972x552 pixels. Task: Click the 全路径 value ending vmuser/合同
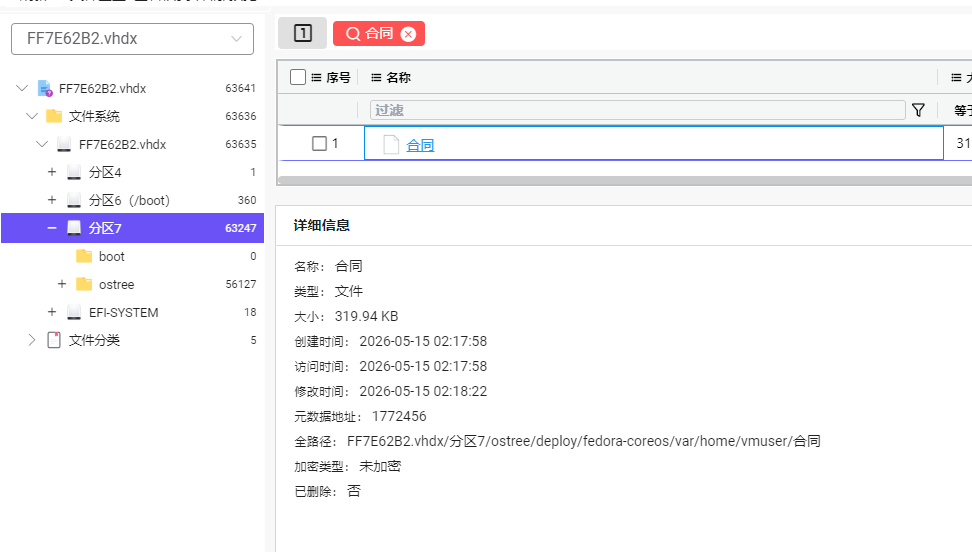[584, 441]
